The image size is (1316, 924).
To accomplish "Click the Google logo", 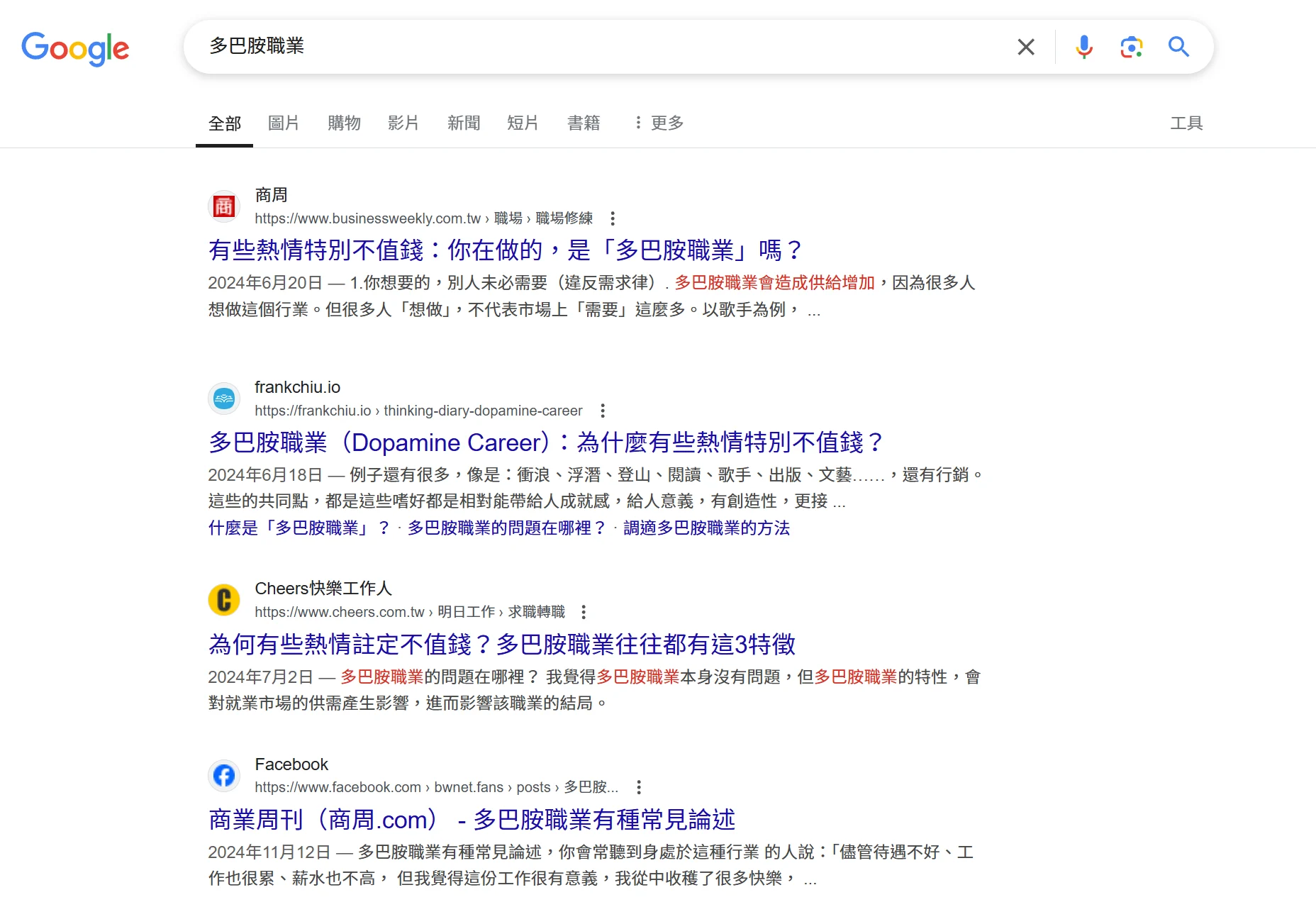I will click(75, 48).
